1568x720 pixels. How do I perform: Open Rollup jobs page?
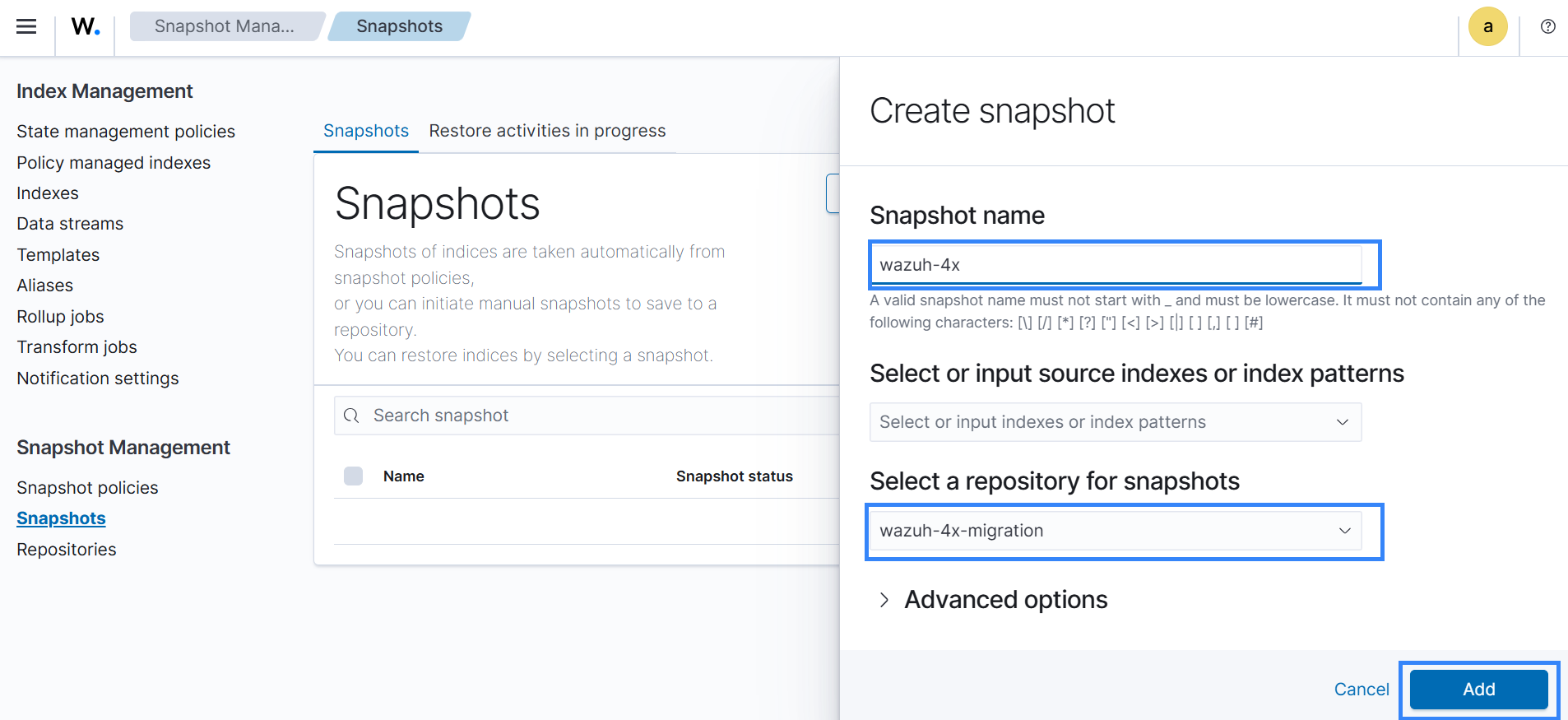[x=60, y=317]
